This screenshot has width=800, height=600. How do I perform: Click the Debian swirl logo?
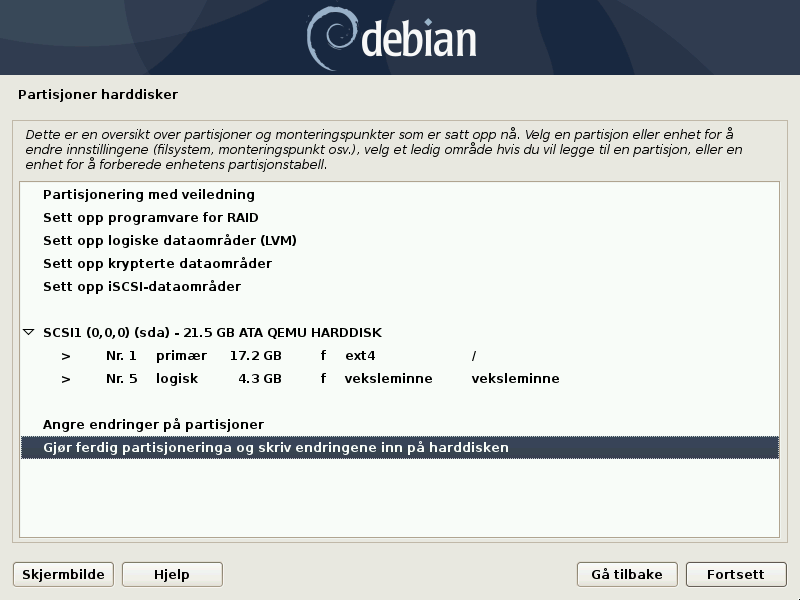(332, 37)
